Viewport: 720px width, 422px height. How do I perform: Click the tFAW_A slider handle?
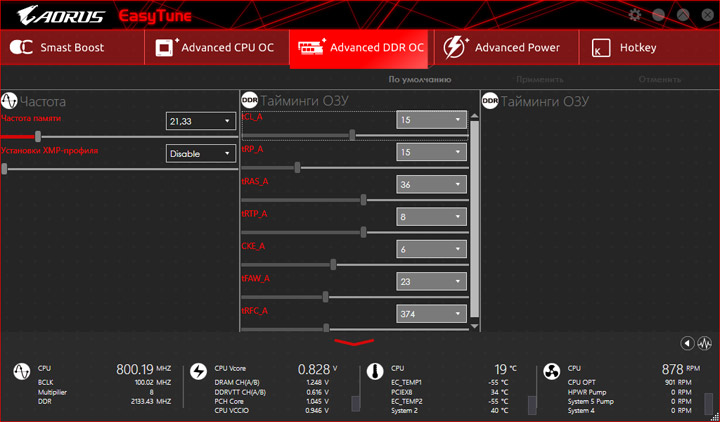pos(326,297)
